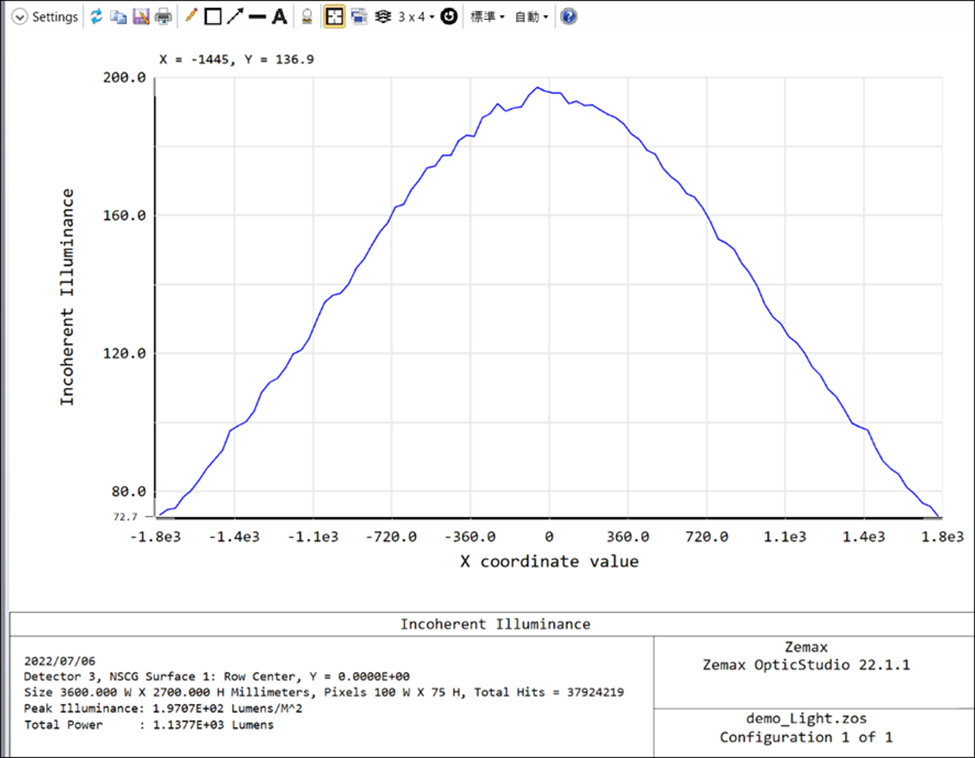The height and width of the screenshot is (758, 975).
Task: Save the graph using the save icon
Action: click(140, 17)
